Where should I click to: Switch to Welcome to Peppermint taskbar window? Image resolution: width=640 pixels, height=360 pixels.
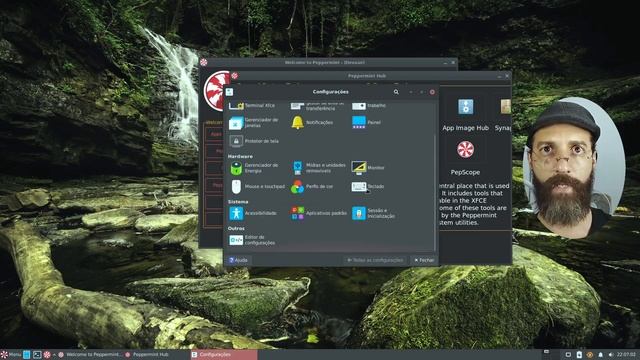pos(90,355)
